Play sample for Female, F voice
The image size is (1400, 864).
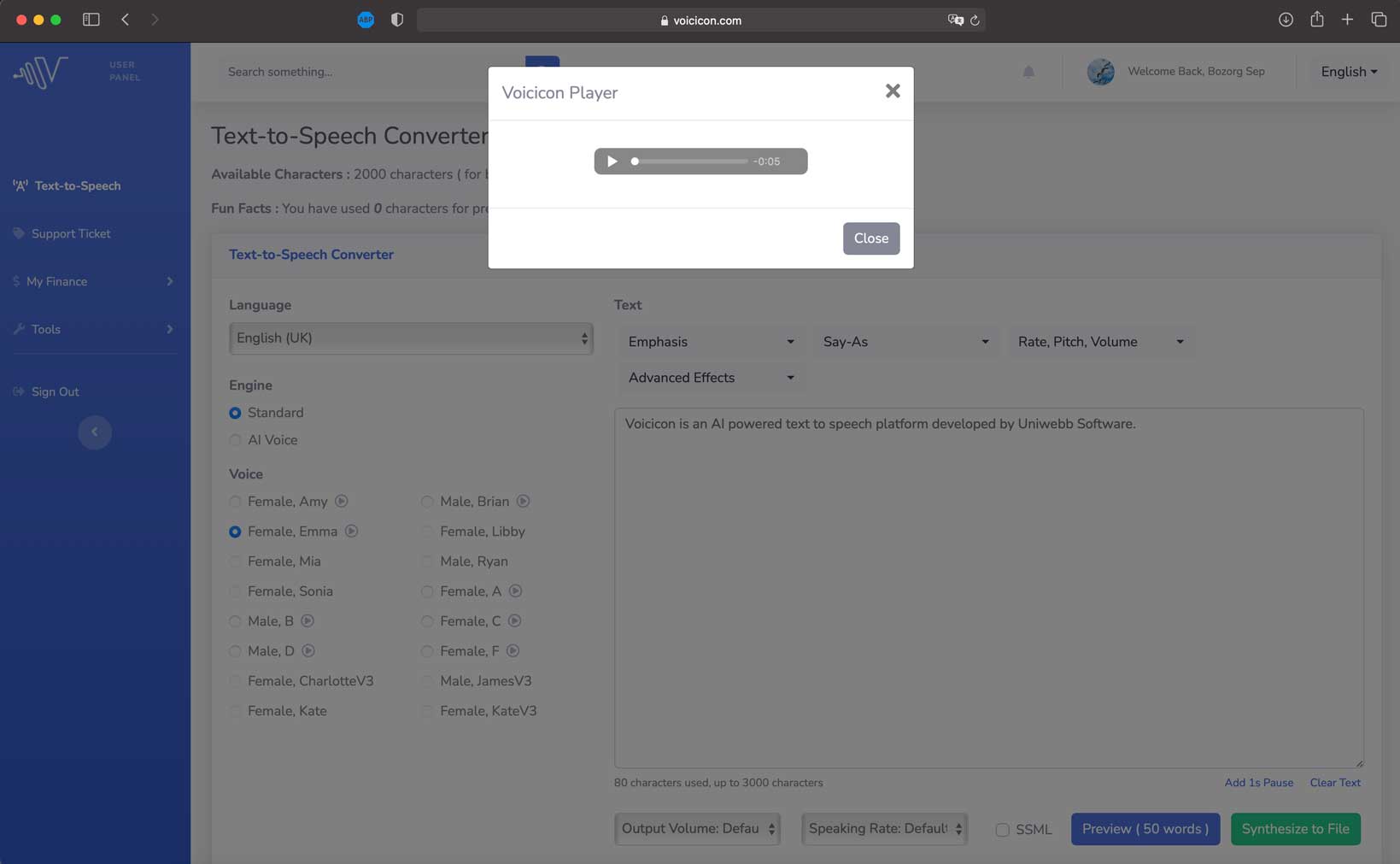pos(513,650)
